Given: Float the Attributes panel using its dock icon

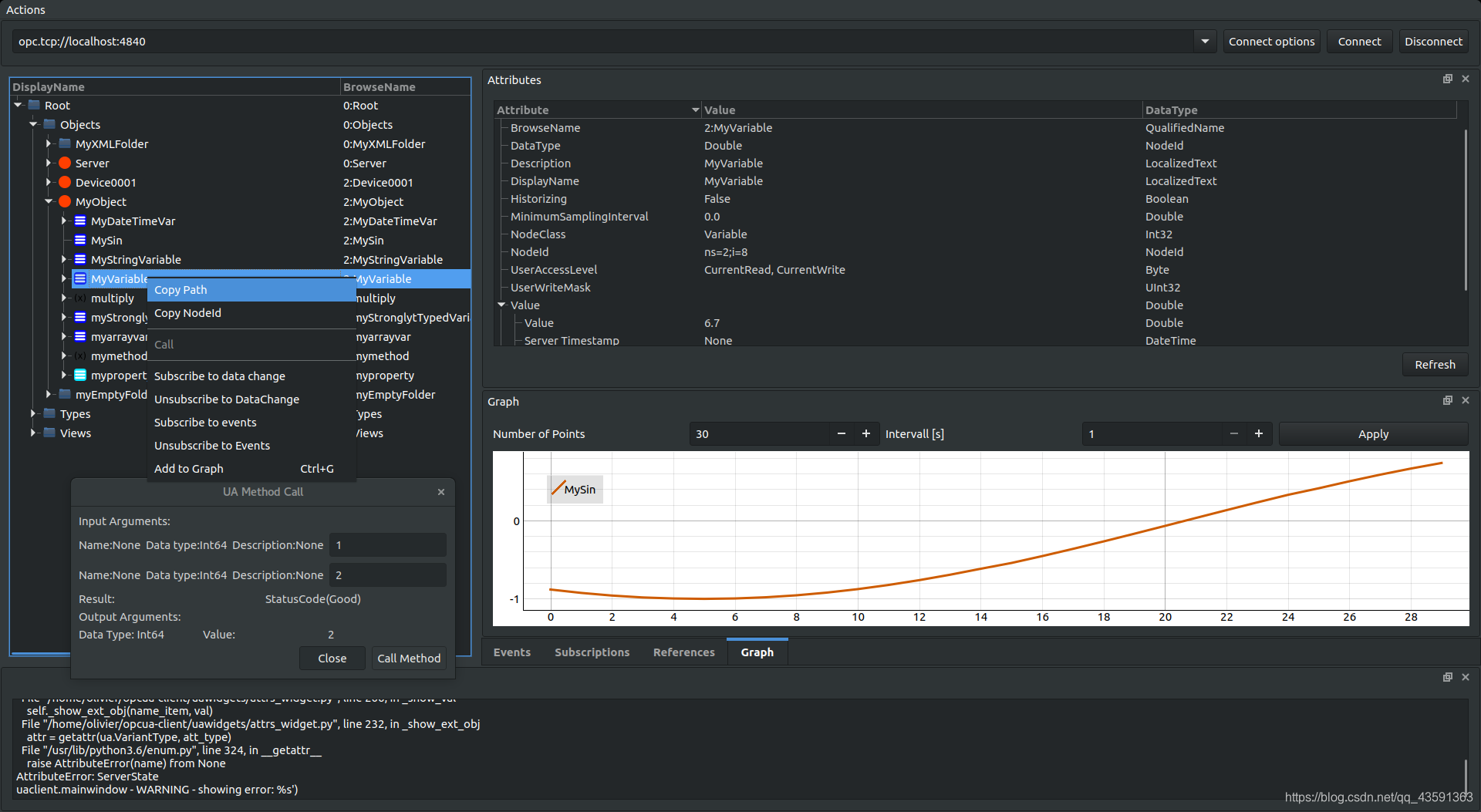Looking at the screenshot, I should click(1447, 79).
